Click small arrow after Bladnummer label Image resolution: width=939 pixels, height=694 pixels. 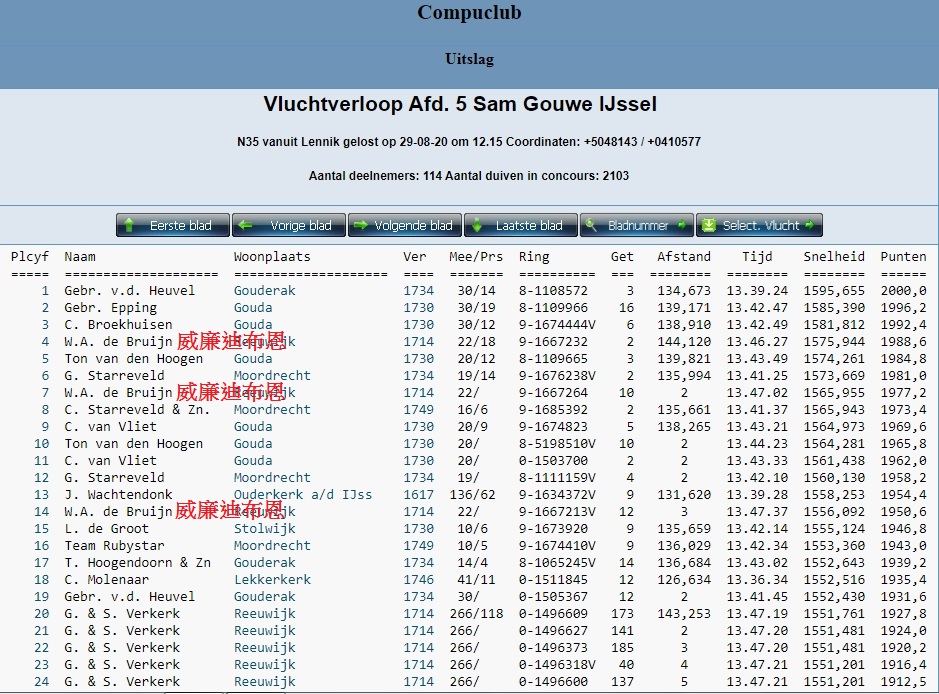[x=681, y=225]
